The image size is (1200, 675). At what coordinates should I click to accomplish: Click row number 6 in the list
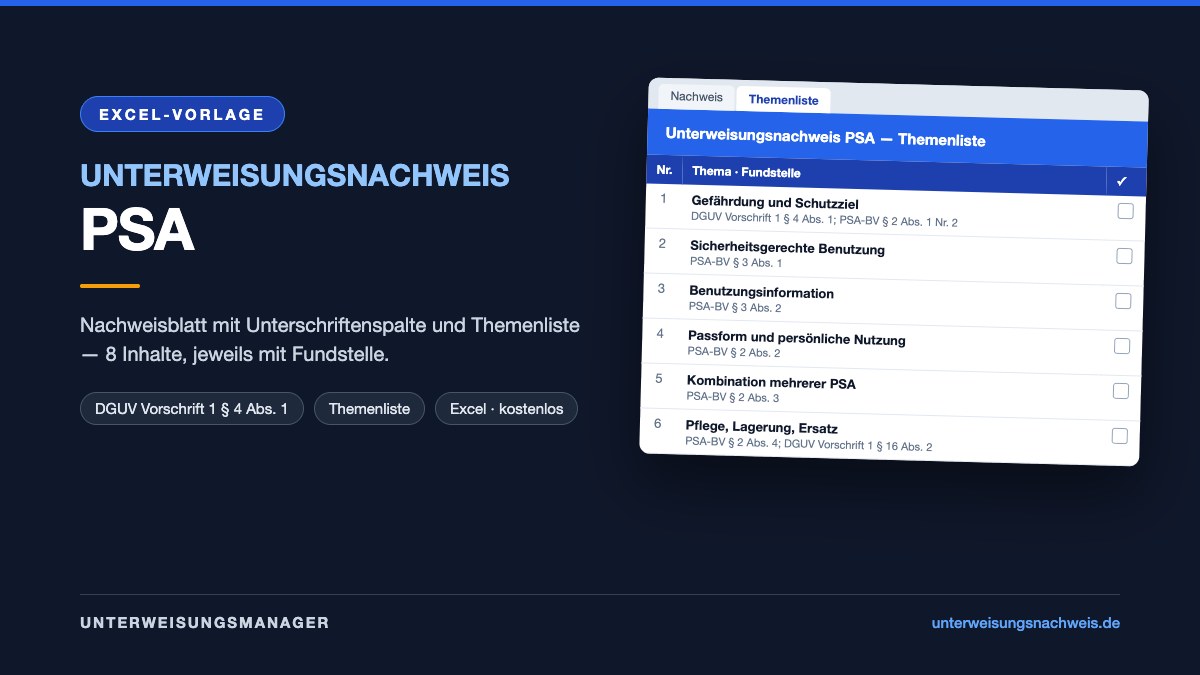(x=658, y=423)
